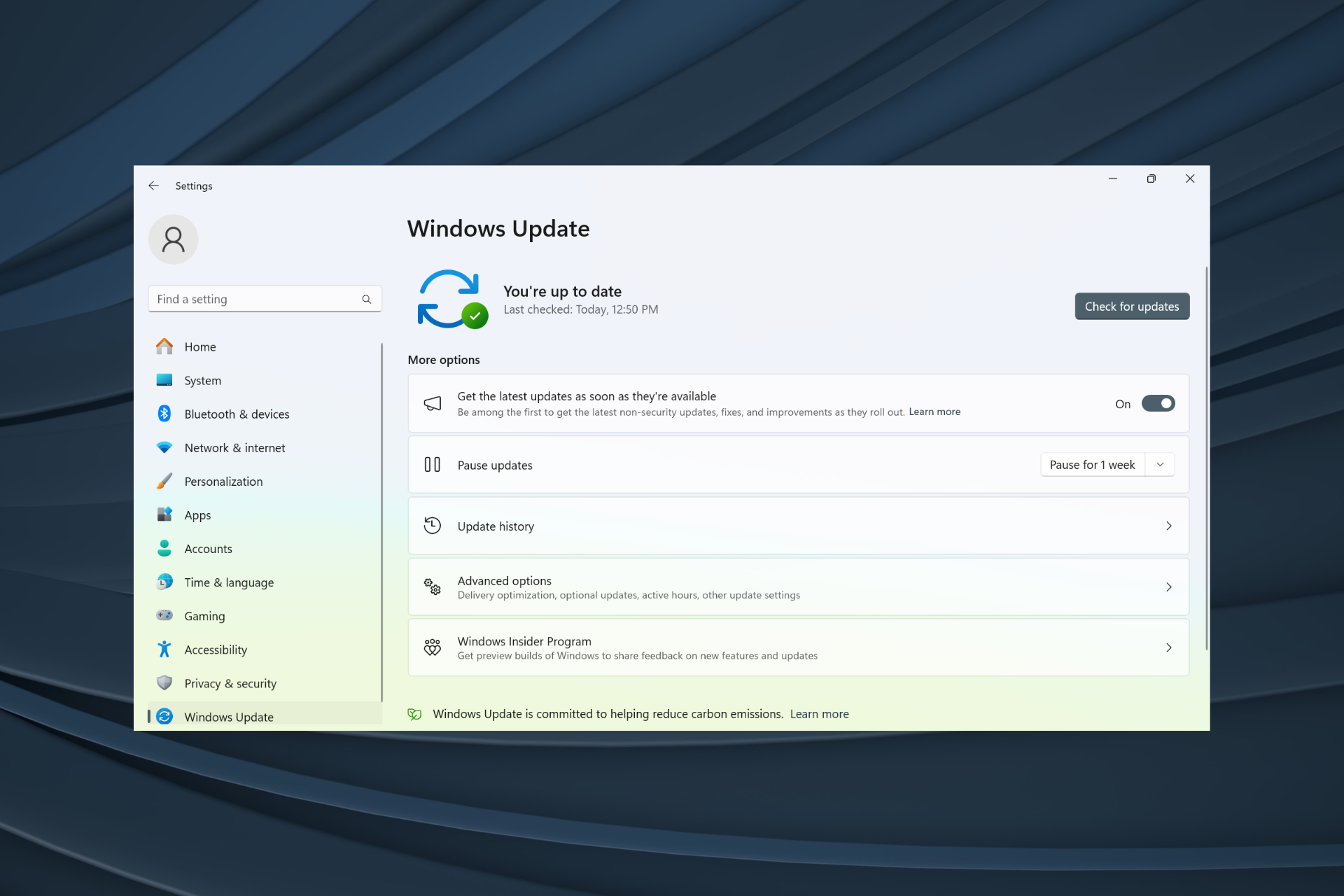Open Time & language settings
Viewport: 1344px width, 896px height.
point(265,582)
